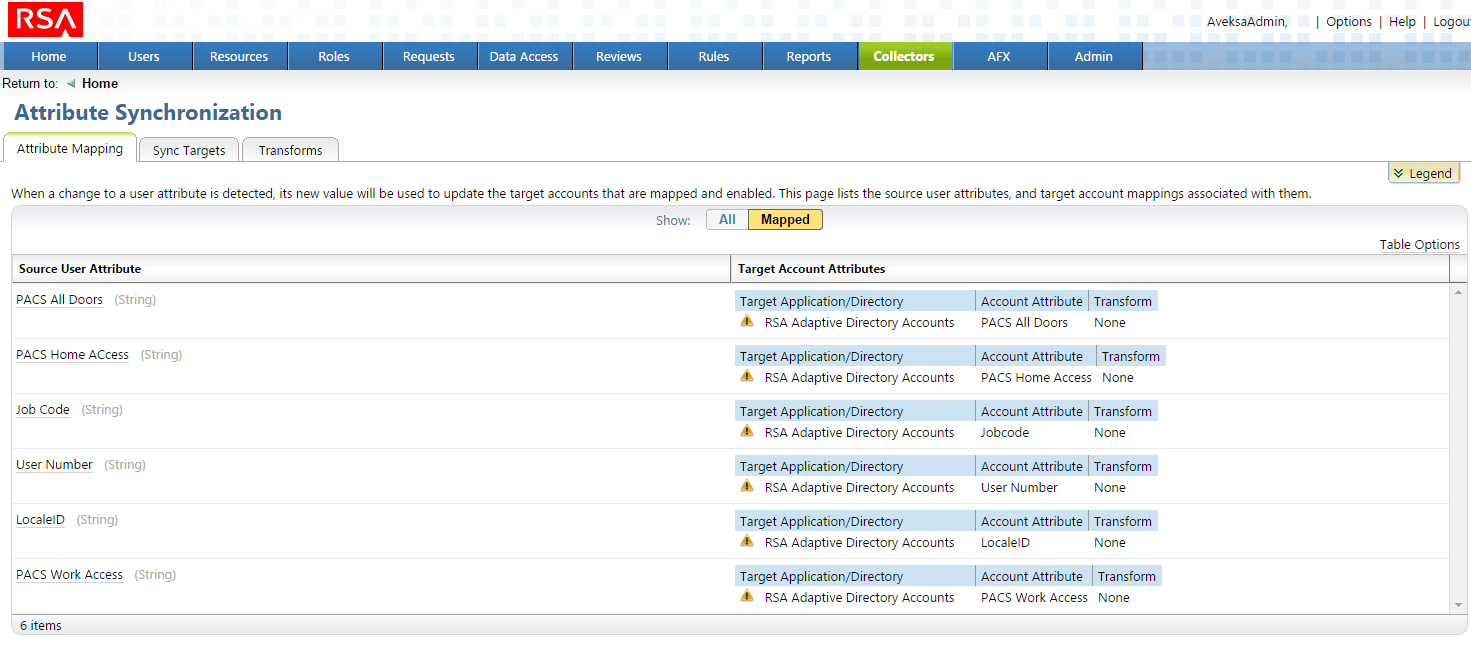Open PACS Home ACcess source attribute
The height and width of the screenshot is (669, 1471).
tap(72, 355)
